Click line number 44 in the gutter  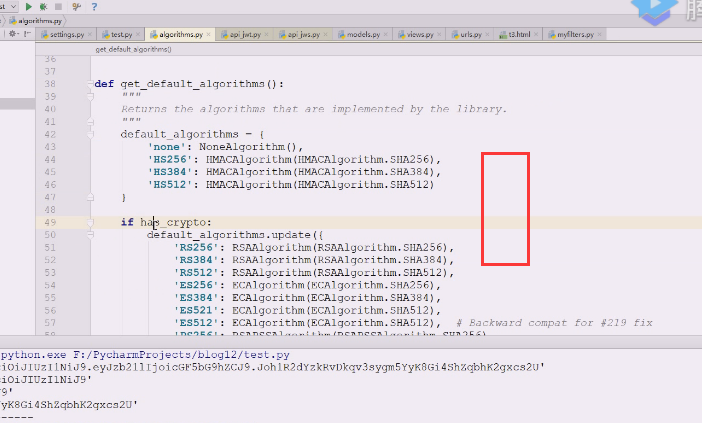[x=50, y=159]
